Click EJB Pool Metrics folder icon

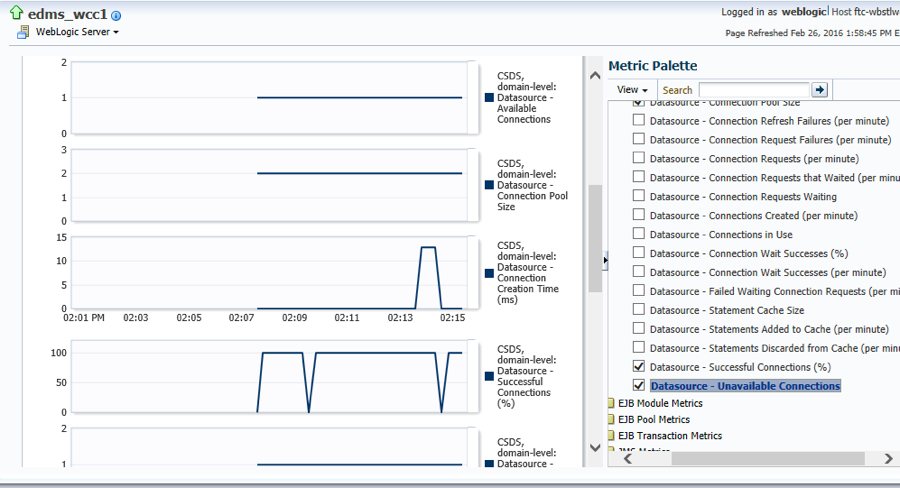click(x=611, y=419)
